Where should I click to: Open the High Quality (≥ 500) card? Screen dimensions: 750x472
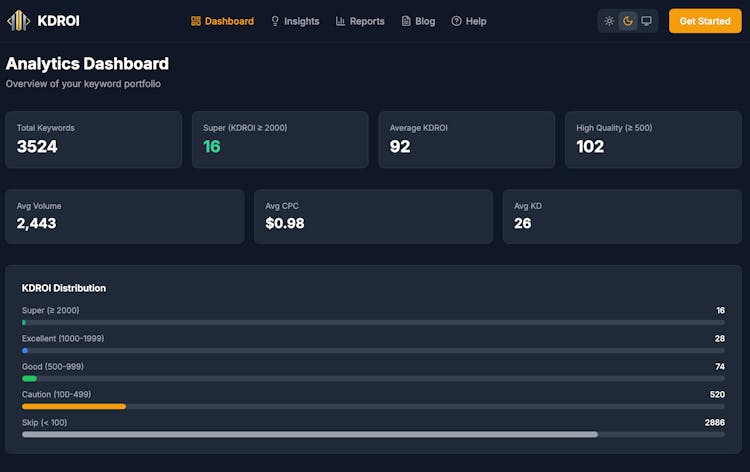(654, 139)
